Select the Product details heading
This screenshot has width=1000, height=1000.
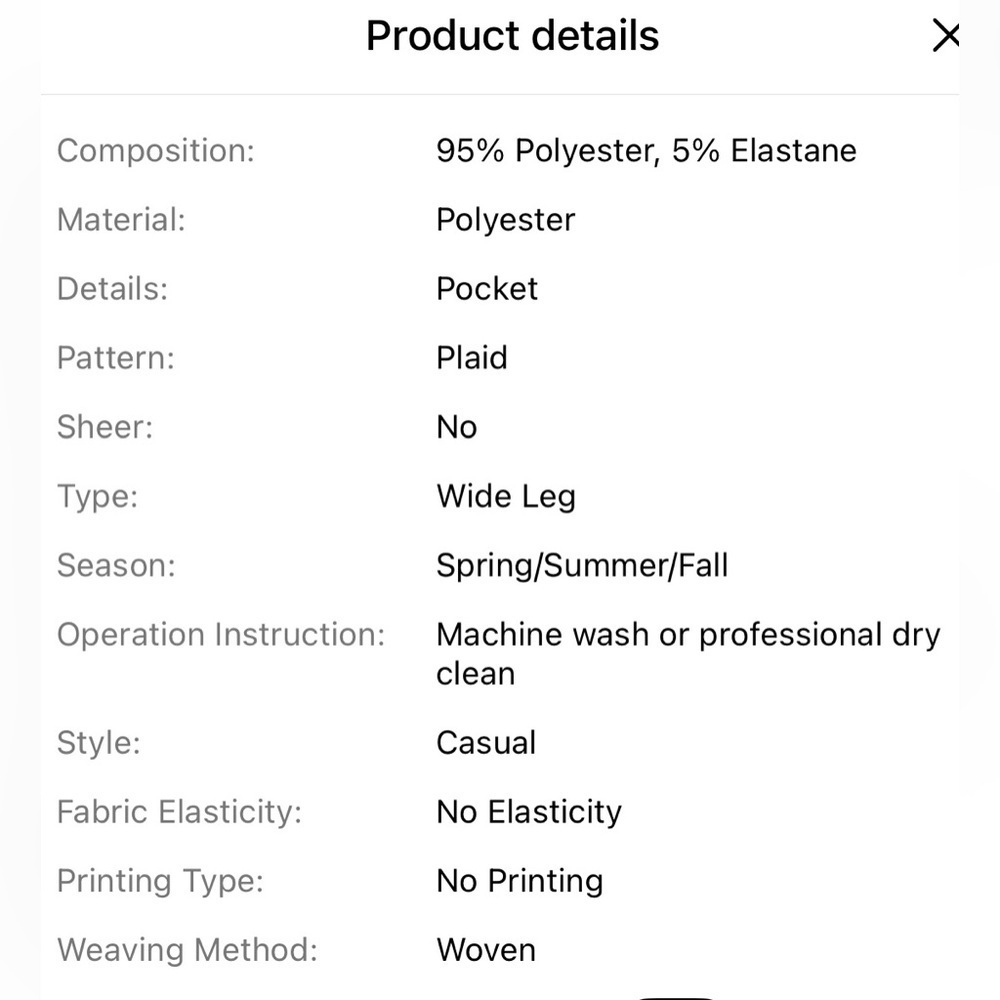point(512,36)
